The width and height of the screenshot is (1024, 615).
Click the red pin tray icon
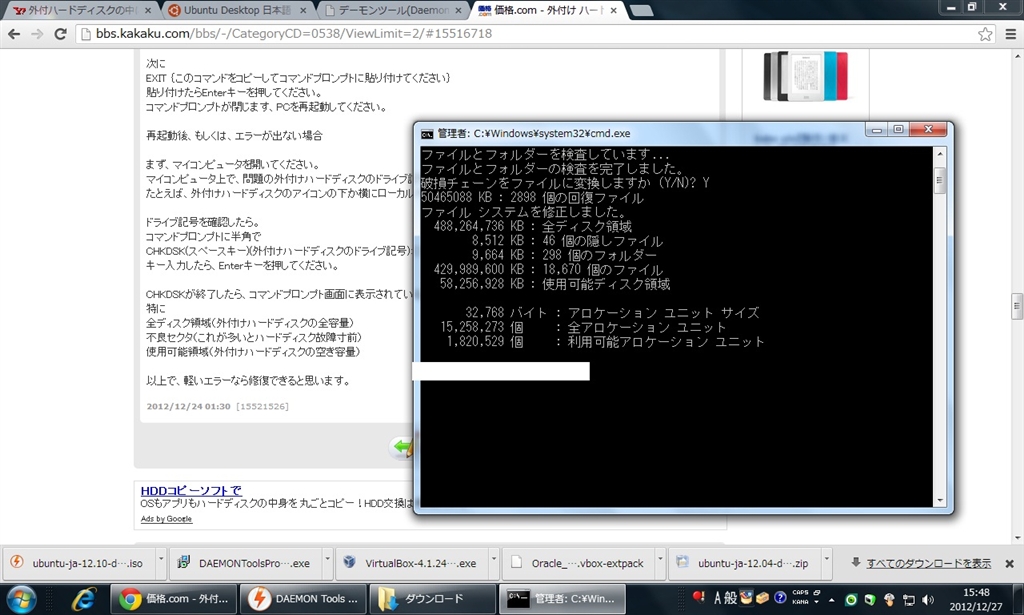[699, 597]
